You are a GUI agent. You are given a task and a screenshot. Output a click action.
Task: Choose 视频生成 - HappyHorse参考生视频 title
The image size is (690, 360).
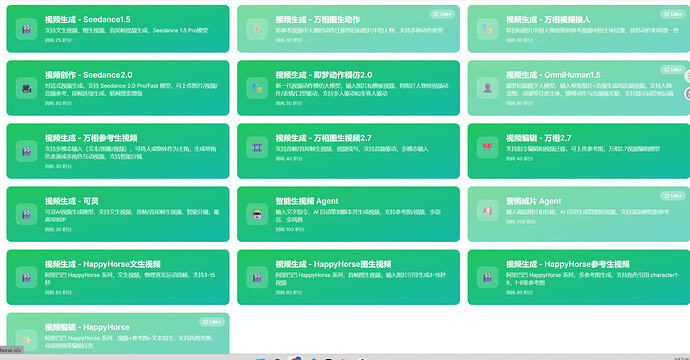568,264
